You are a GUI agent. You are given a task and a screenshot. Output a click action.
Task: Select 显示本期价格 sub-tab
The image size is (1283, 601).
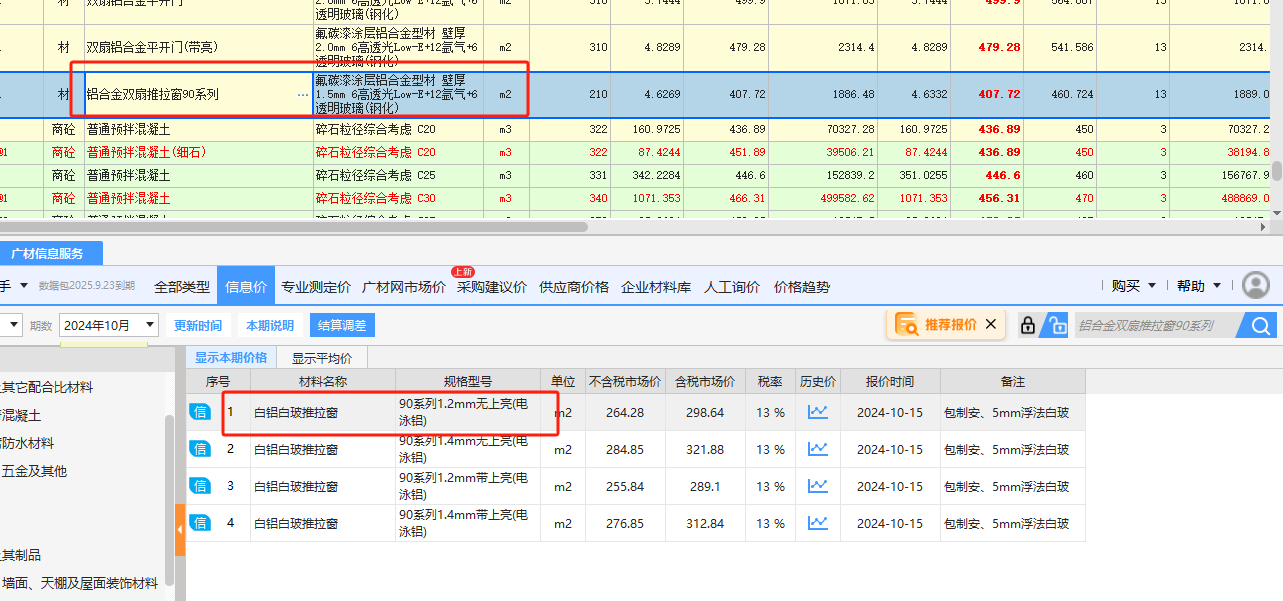pos(231,358)
